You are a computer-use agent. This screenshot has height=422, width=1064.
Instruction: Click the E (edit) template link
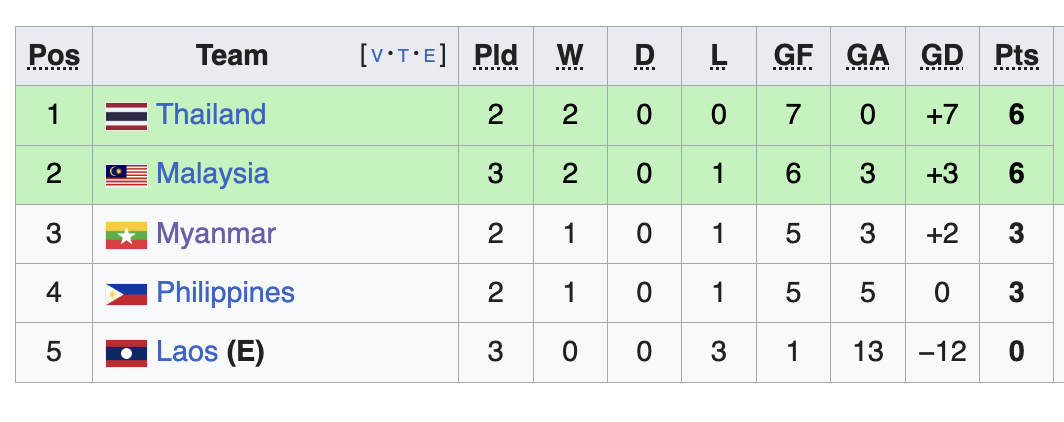coord(429,56)
